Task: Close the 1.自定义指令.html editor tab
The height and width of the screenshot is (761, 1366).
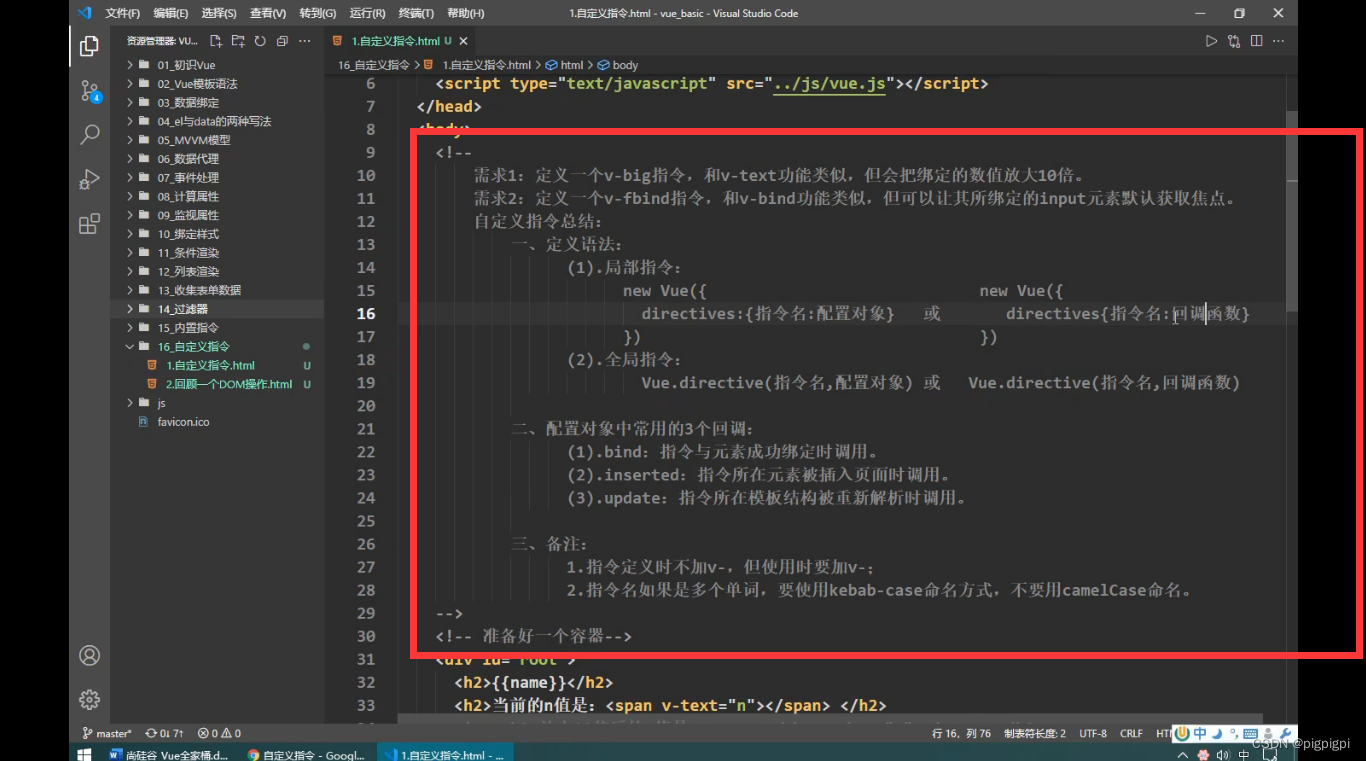Action: tap(464, 41)
